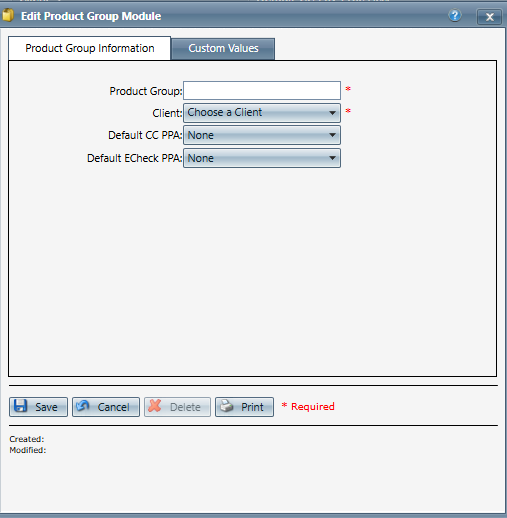Click the Cancel button label
Viewport: 507px width, 518px height.
113,407
